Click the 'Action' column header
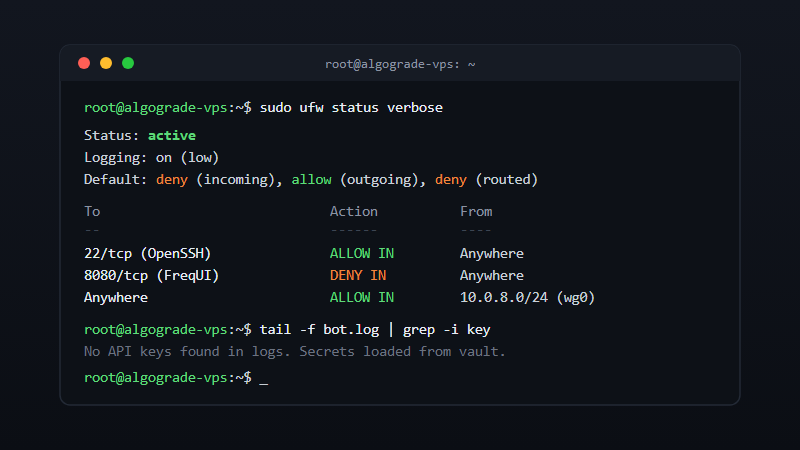 (354, 211)
